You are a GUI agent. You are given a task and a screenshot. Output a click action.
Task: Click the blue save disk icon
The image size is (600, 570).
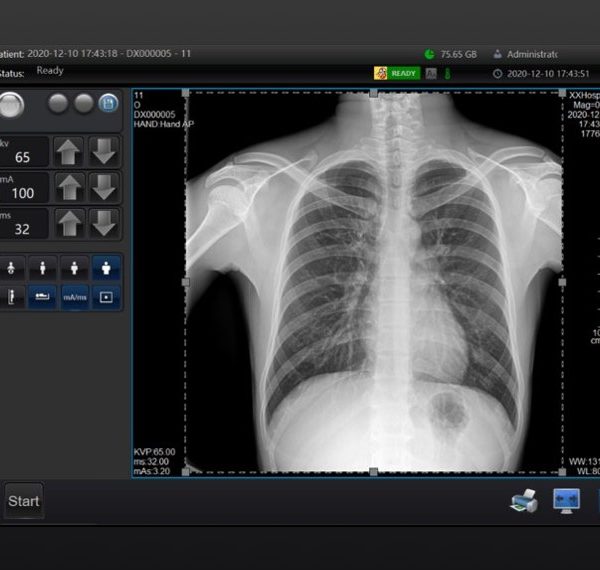108,103
